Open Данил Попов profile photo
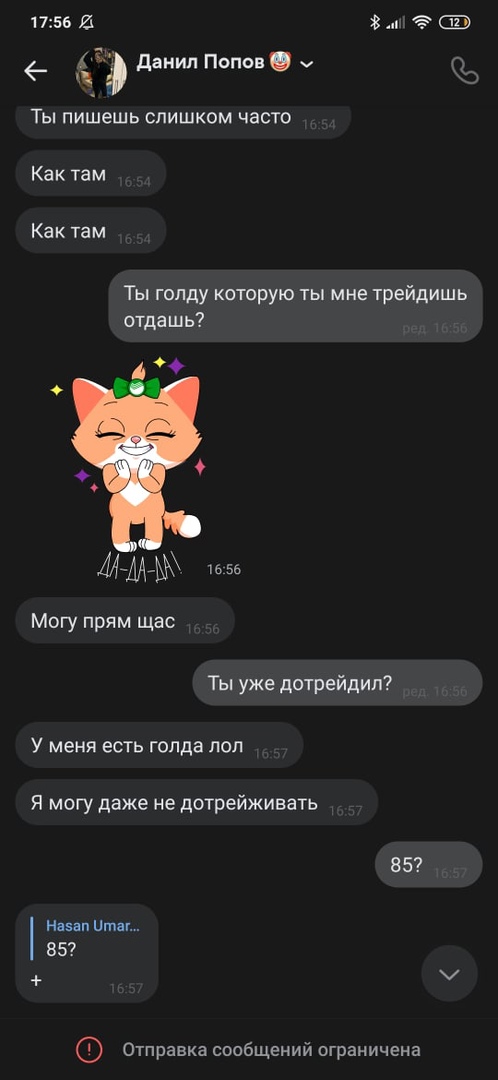 pos(101,72)
